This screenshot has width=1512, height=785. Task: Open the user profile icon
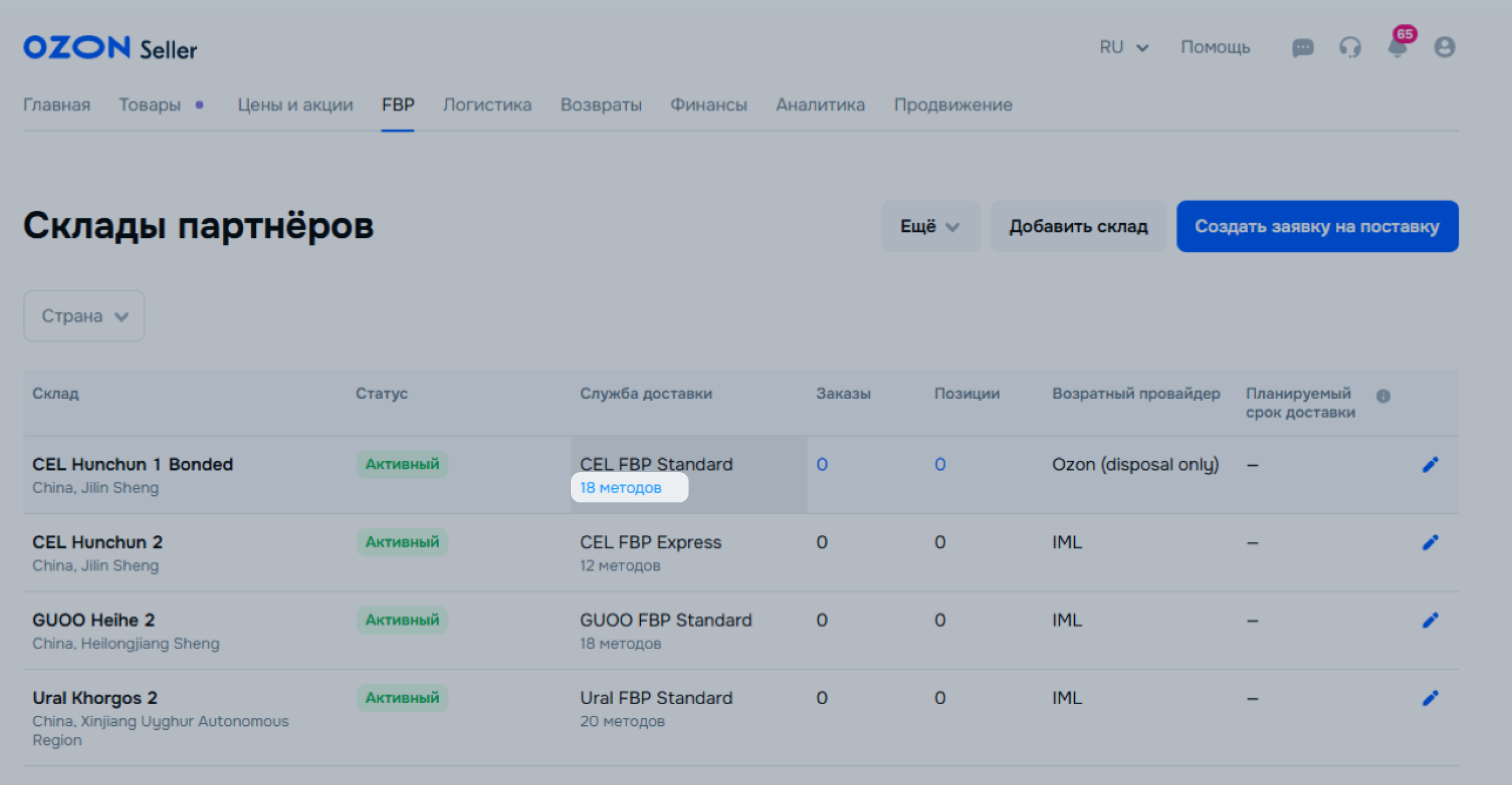(1445, 48)
